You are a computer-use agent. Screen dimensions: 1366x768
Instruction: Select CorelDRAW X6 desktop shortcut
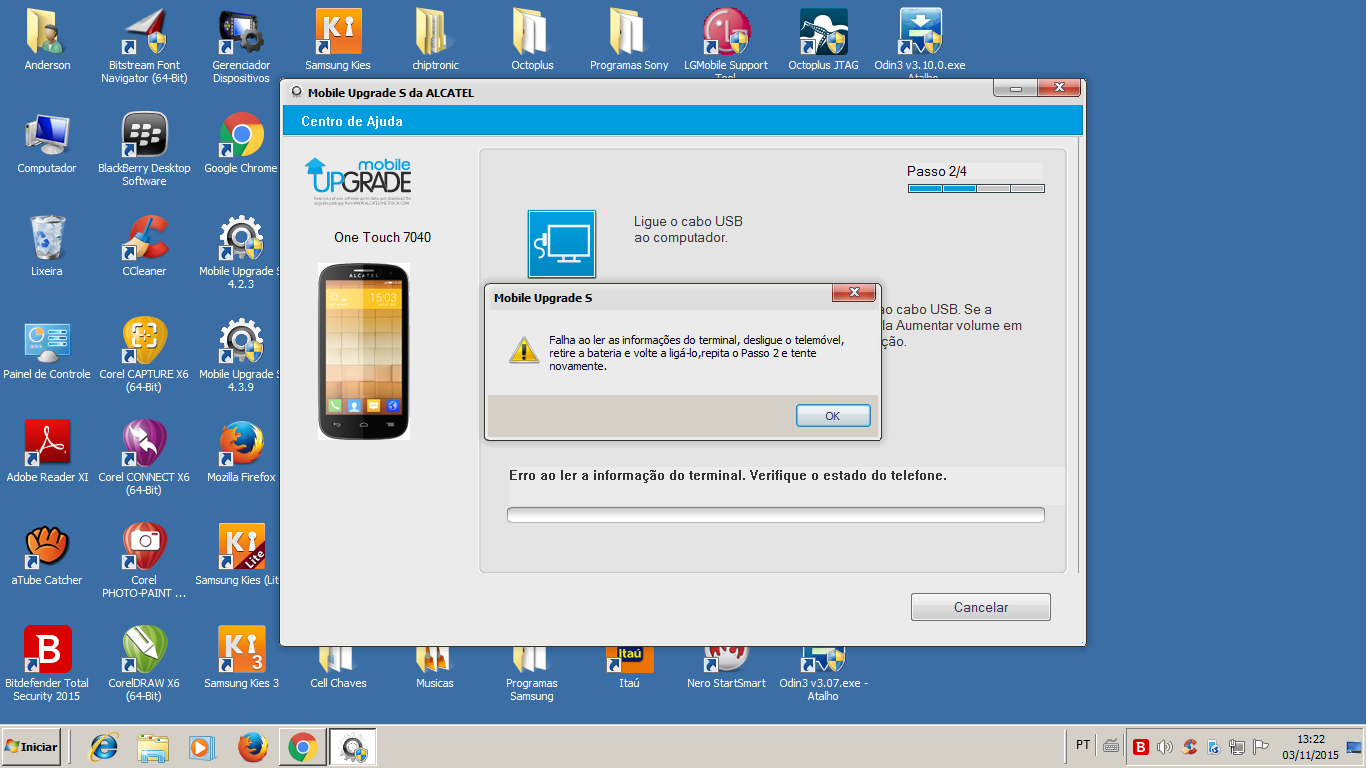coord(144,664)
